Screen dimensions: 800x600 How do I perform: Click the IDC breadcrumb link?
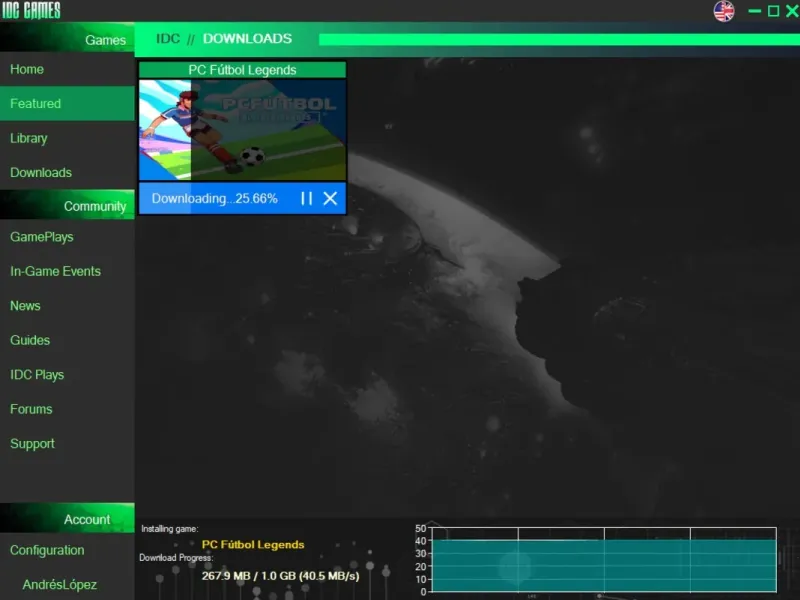(x=168, y=39)
